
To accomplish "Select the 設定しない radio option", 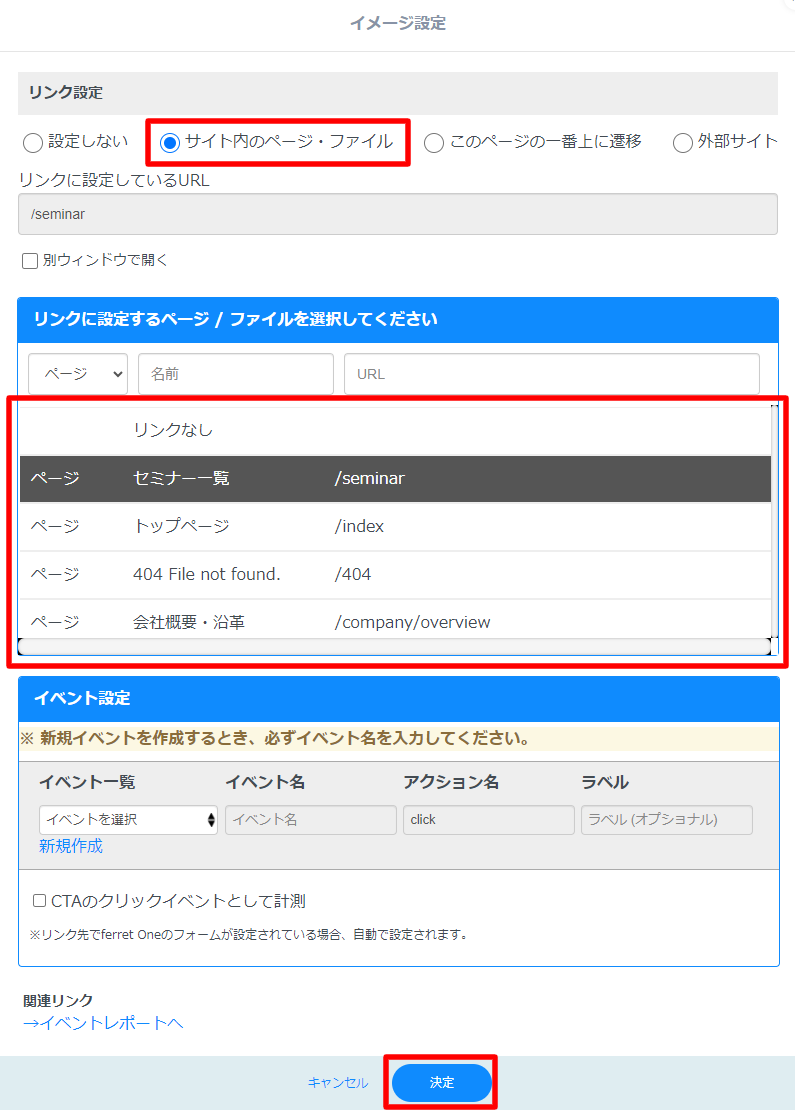I will 33,142.
